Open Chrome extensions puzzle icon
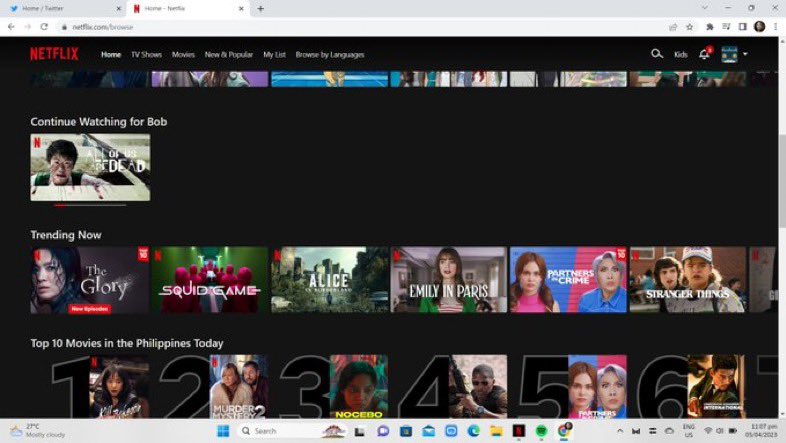 point(710,27)
